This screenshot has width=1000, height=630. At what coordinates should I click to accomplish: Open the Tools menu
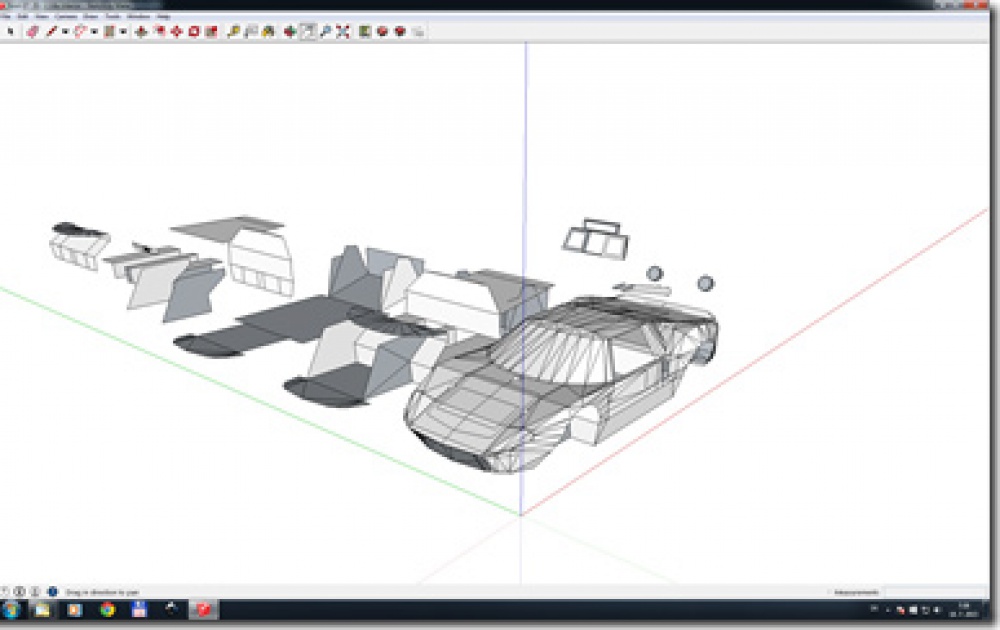pyautogui.click(x=112, y=16)
